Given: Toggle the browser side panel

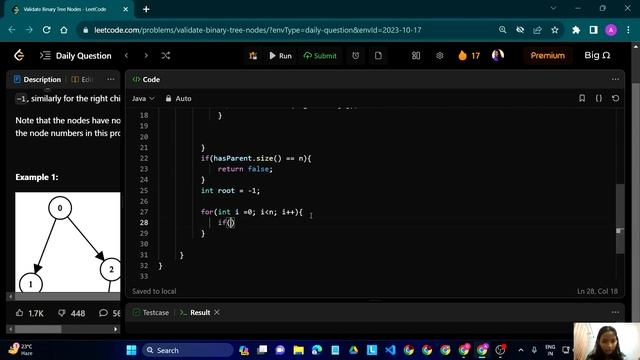Looking at the screenshot, I should pyautogui.click(x=593, y=30).
